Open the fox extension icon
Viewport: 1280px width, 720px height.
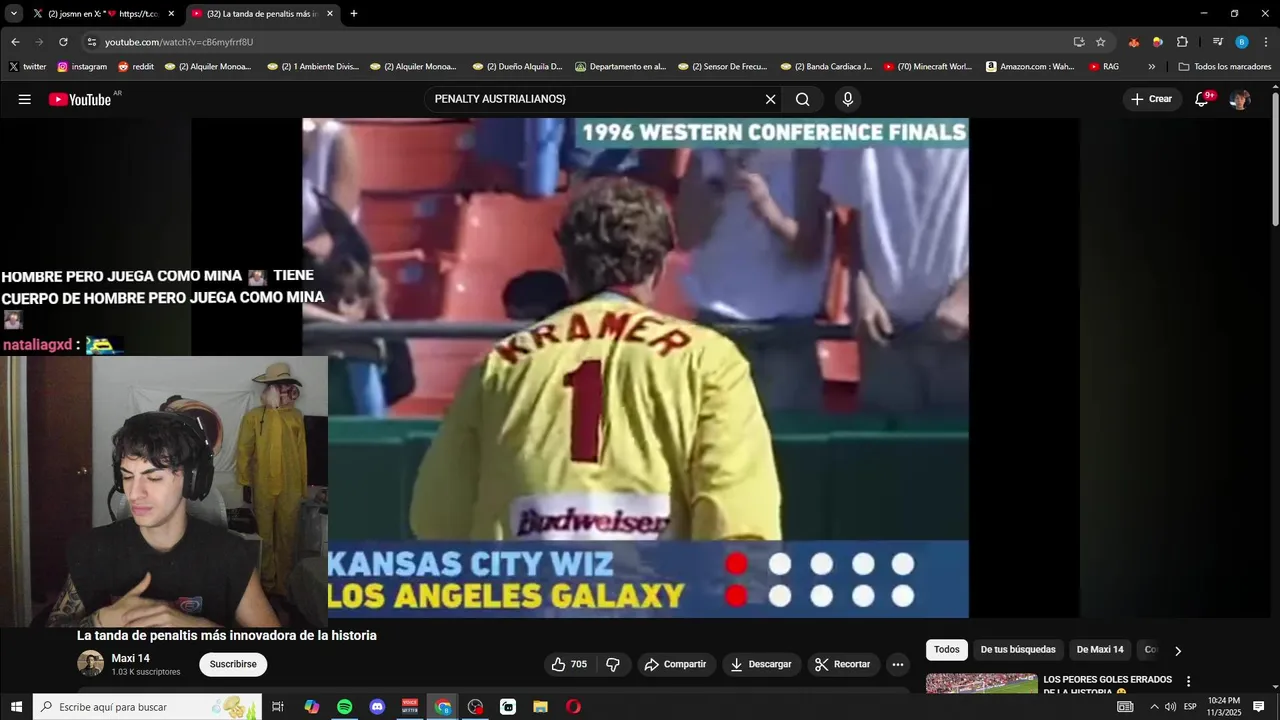[1133, 42]
